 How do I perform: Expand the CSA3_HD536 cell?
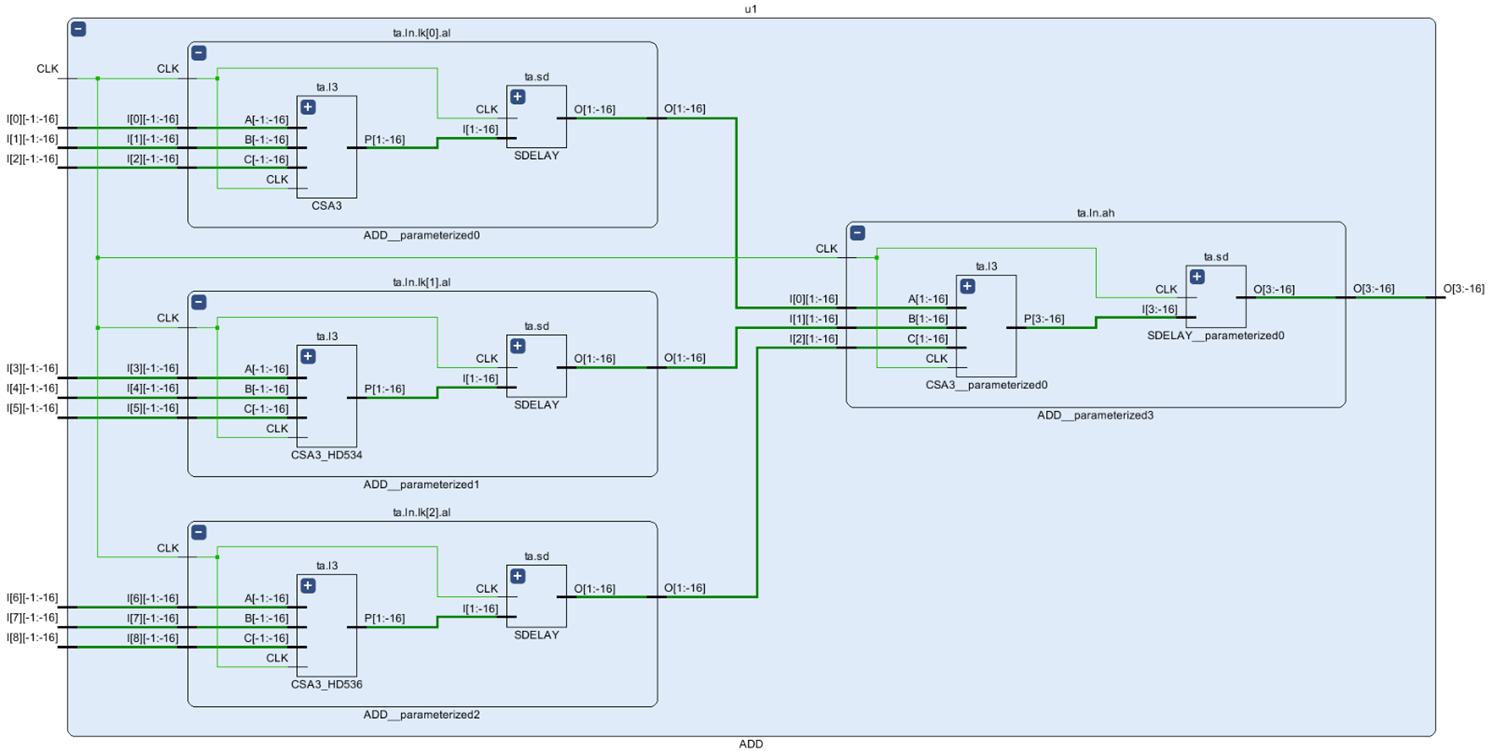pyautogui.click(x=307, y=586)
